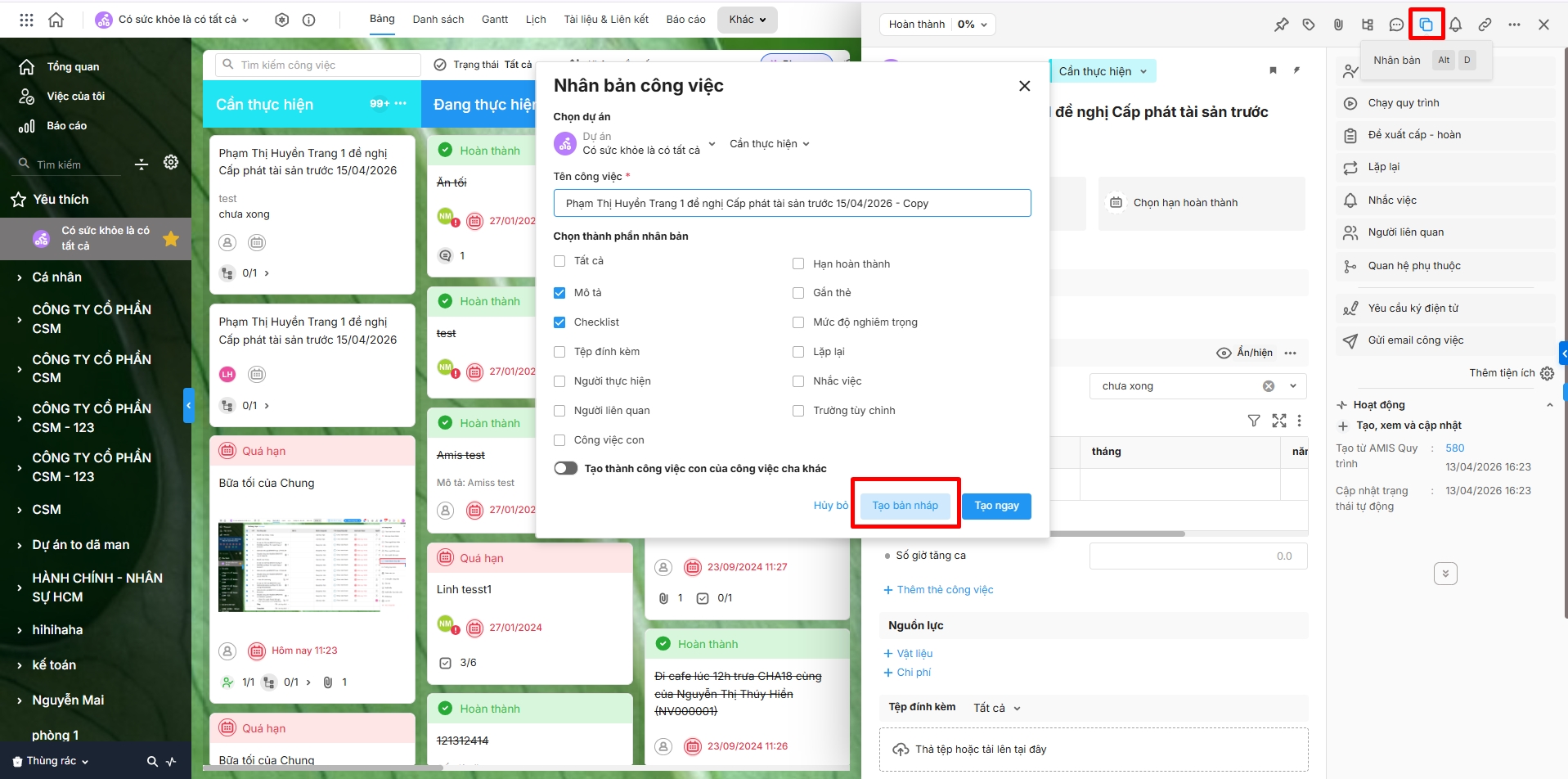The image size is (1568, 779).
Task: Uncheck the Checklist checkbox
Action: click(559, 322)
